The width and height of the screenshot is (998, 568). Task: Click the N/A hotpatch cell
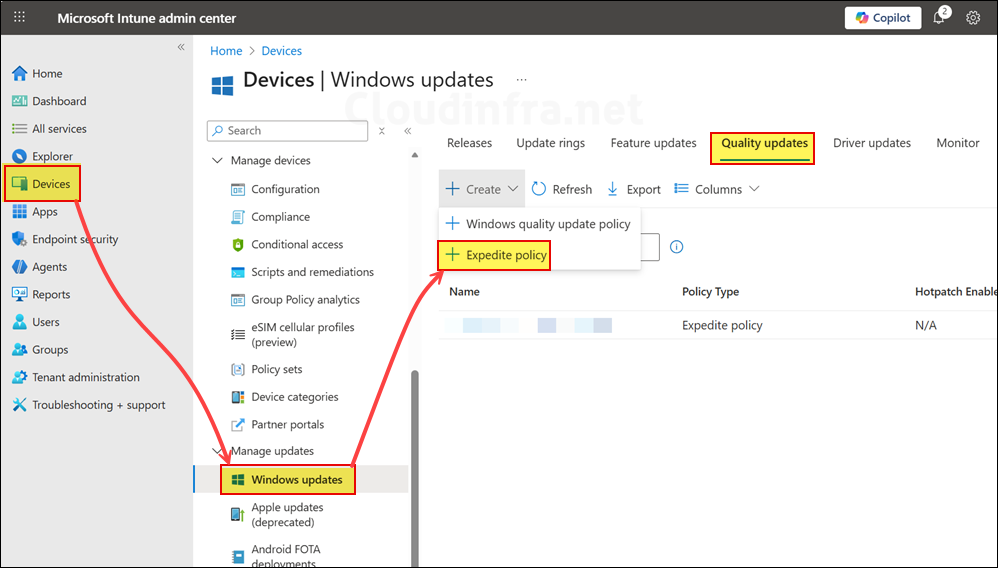[925, 325]
